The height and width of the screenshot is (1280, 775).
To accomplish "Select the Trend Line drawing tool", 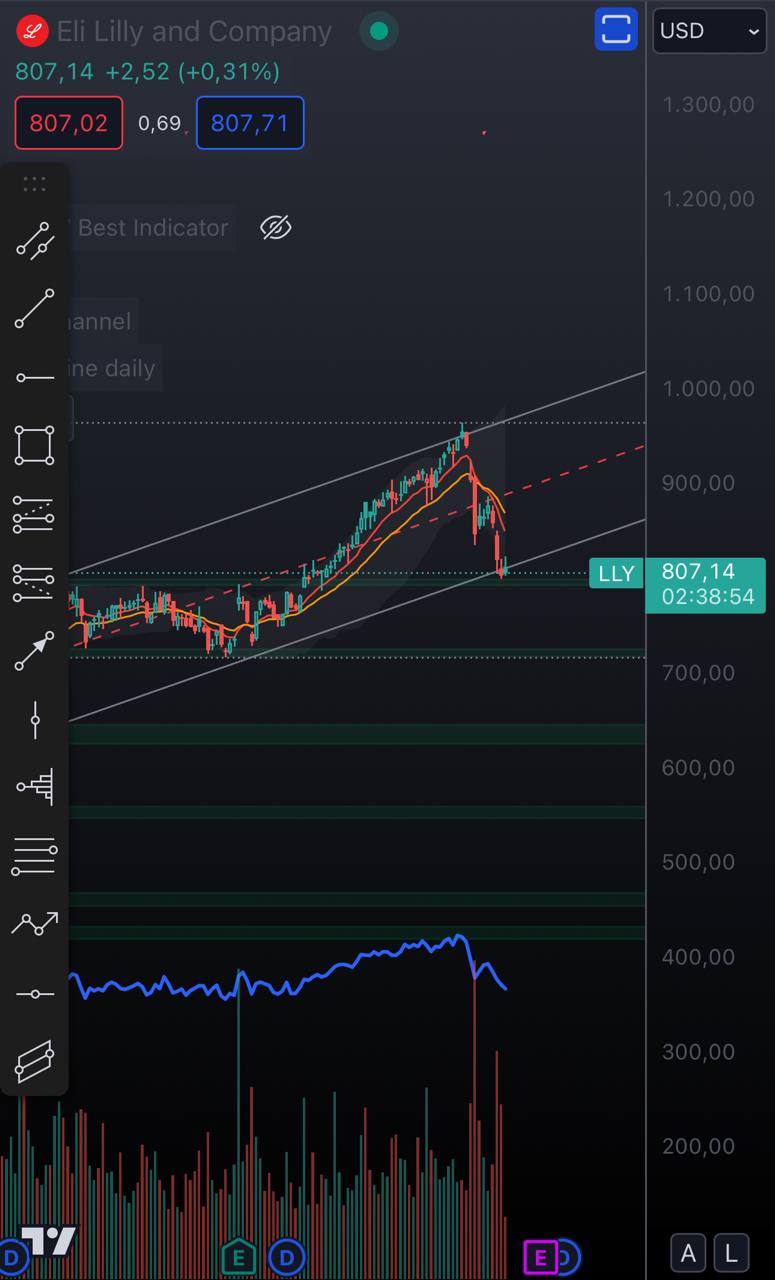I will tap(34, 309).
